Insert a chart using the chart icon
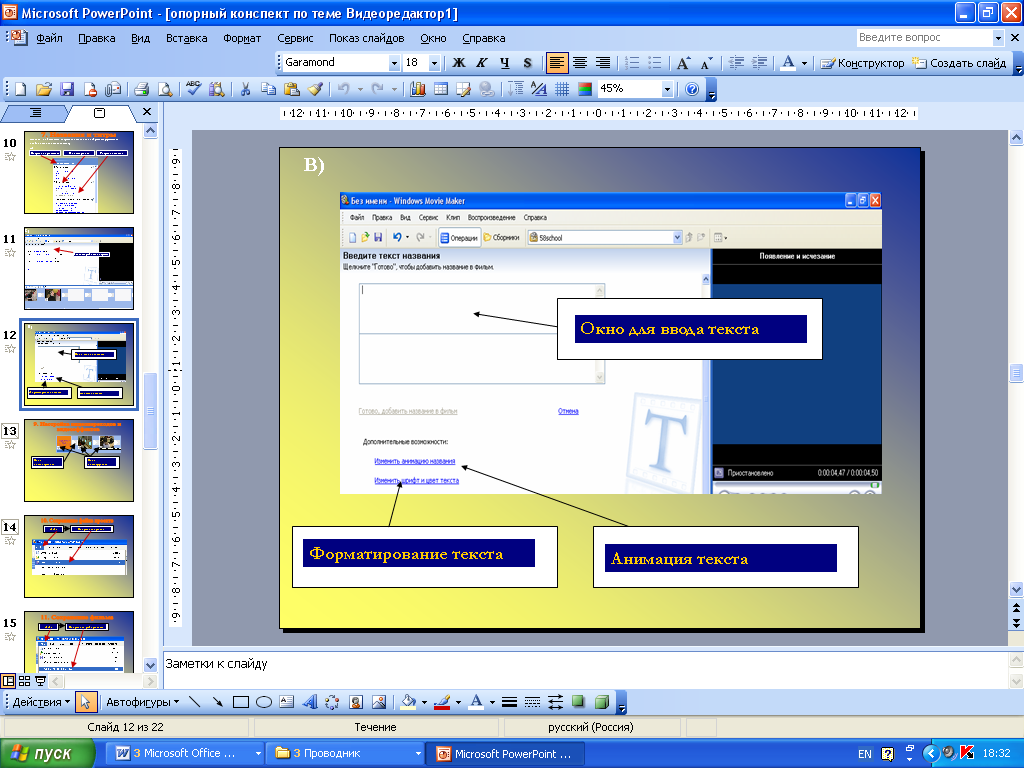1024x768 pixels. pyautogui.click(x=417, y=89)
